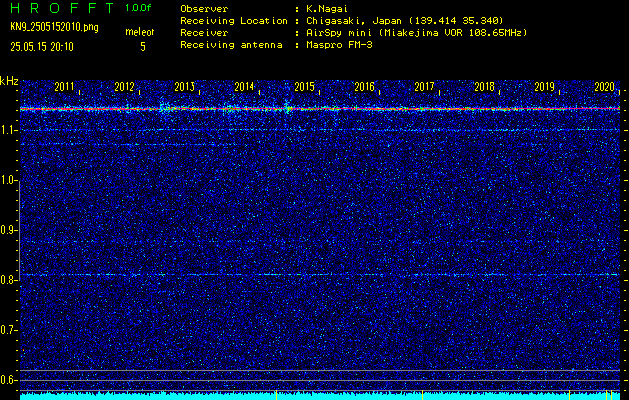Click the 1.0 frequency axis label
The width and height of the screenshot is (629, 400).
point(8,181)
